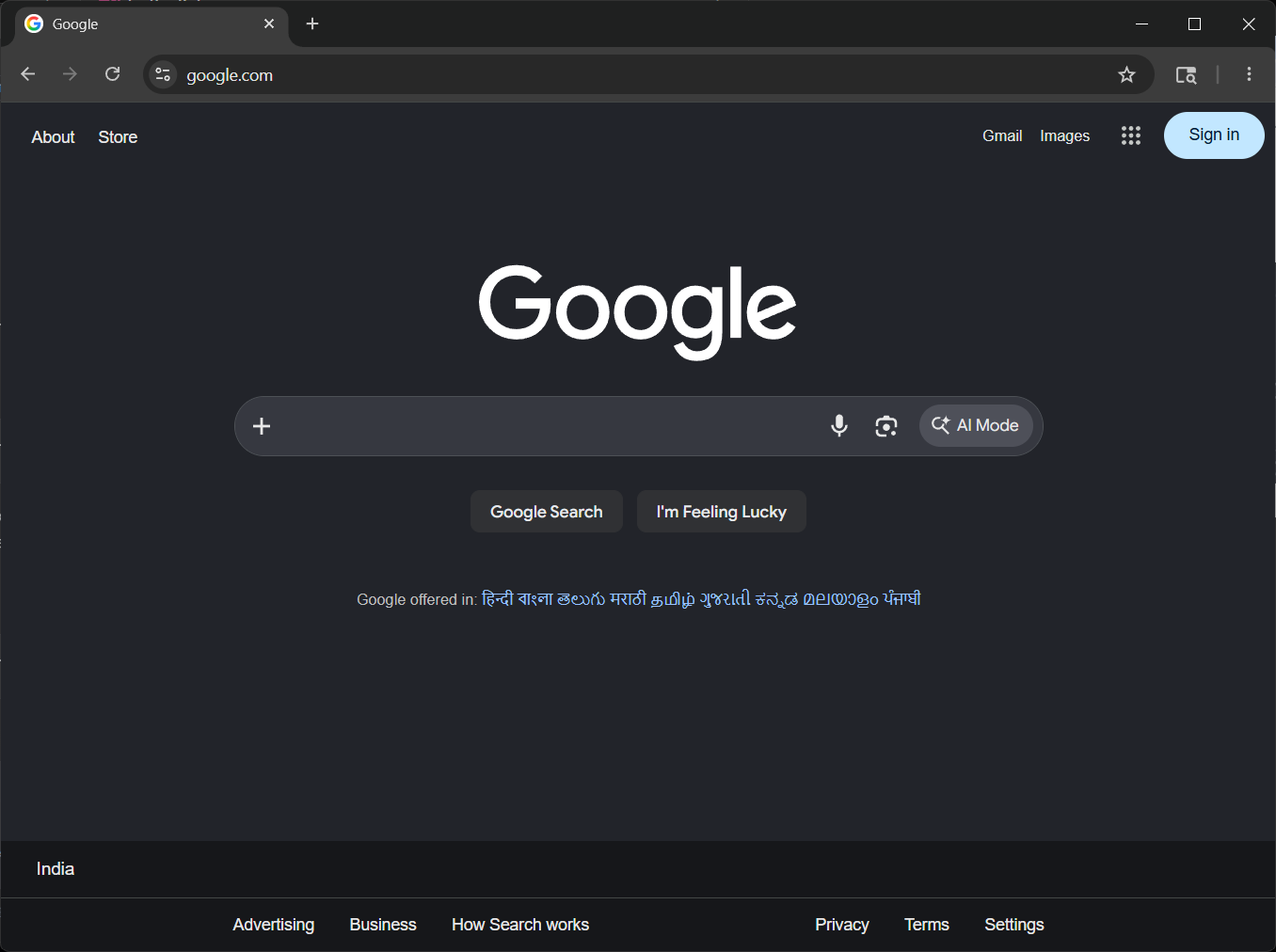The width and height of the screenshot is (1276, 952).
Task: Switch Google to Malayalam language
Action: pos(840,599)
